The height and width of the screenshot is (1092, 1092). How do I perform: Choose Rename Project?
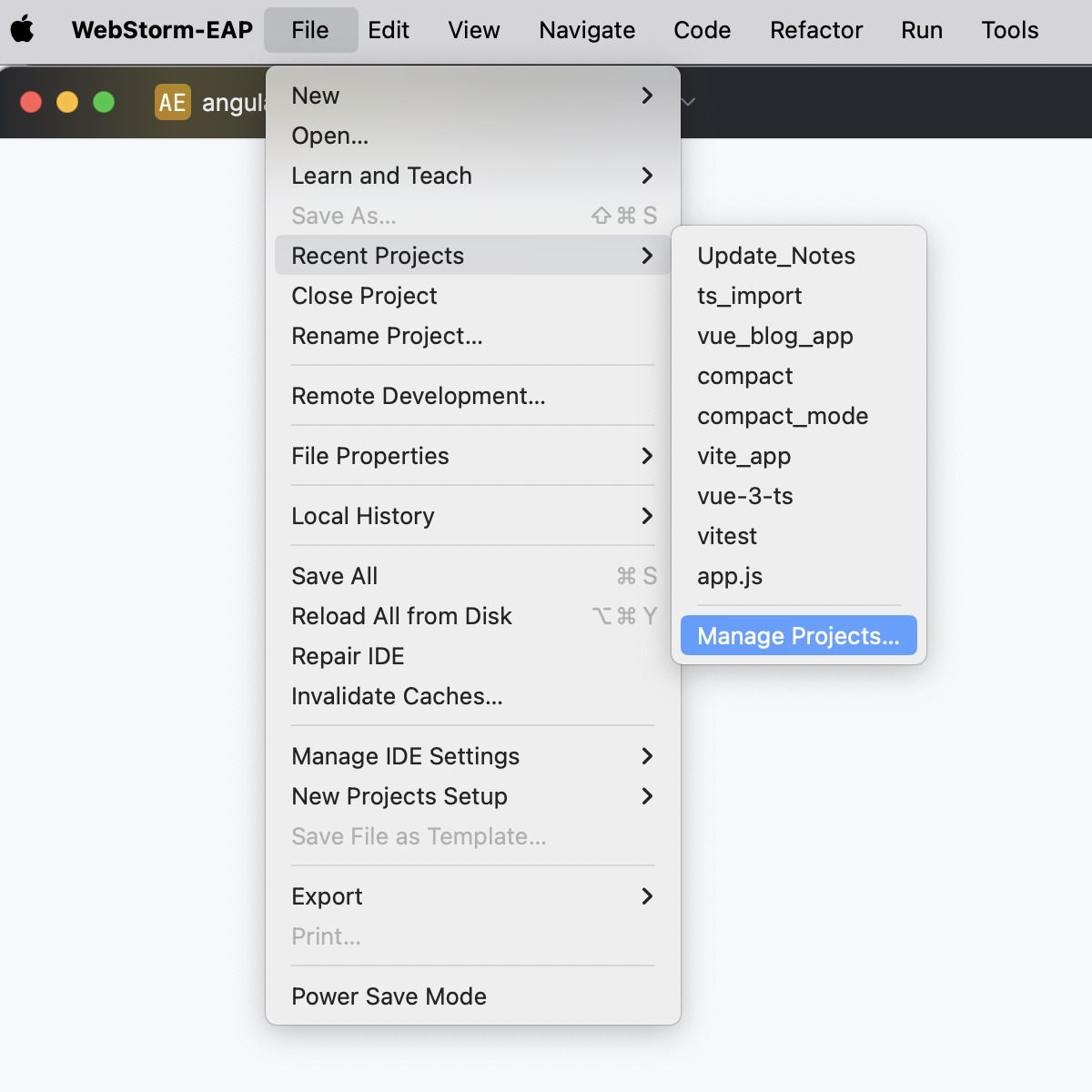coord(387,336)
